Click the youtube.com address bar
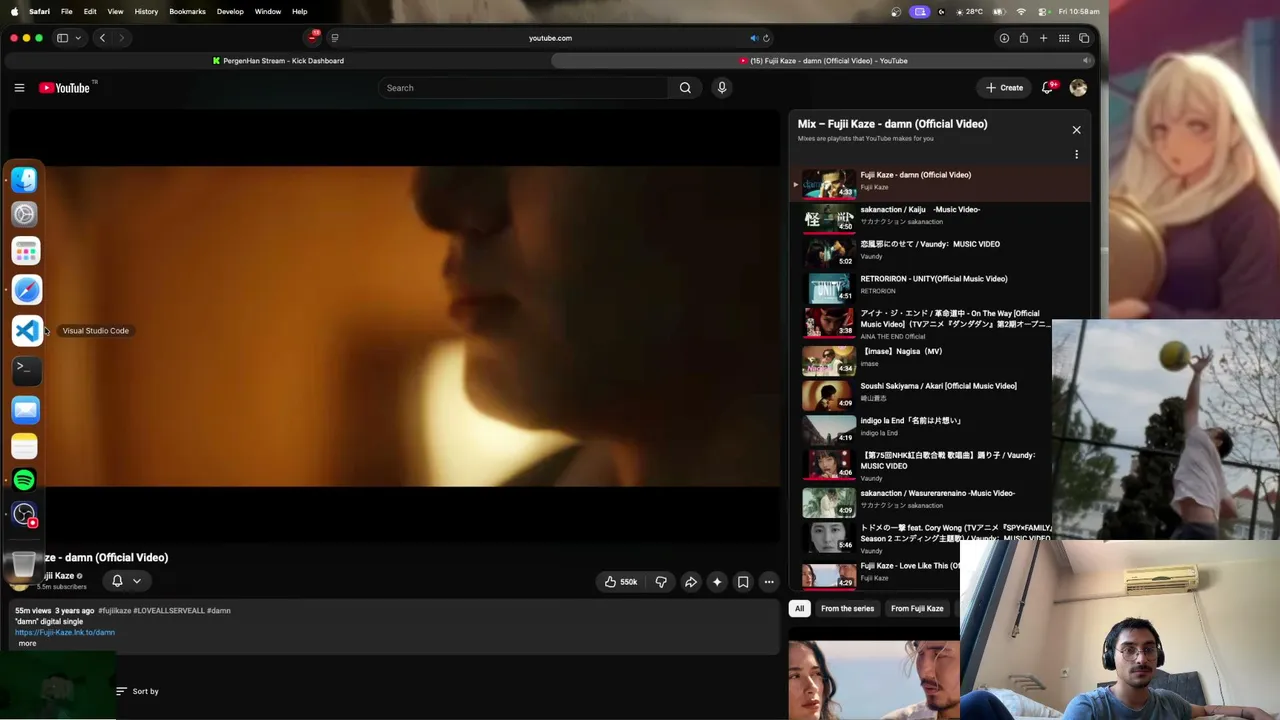Viewport: 1280px width, 720px height. 550,38
